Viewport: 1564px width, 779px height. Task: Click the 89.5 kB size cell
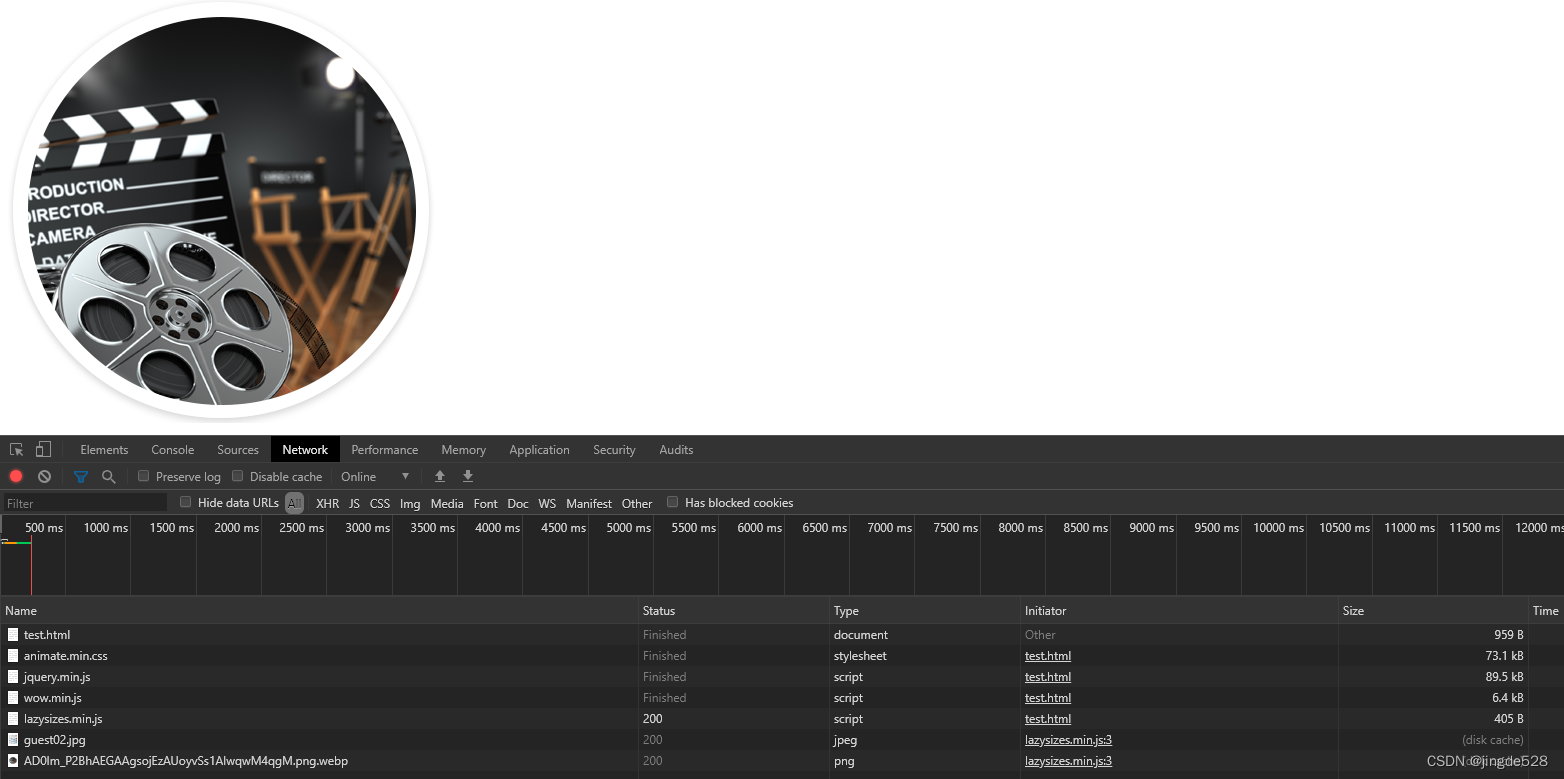pos(1433,677)
